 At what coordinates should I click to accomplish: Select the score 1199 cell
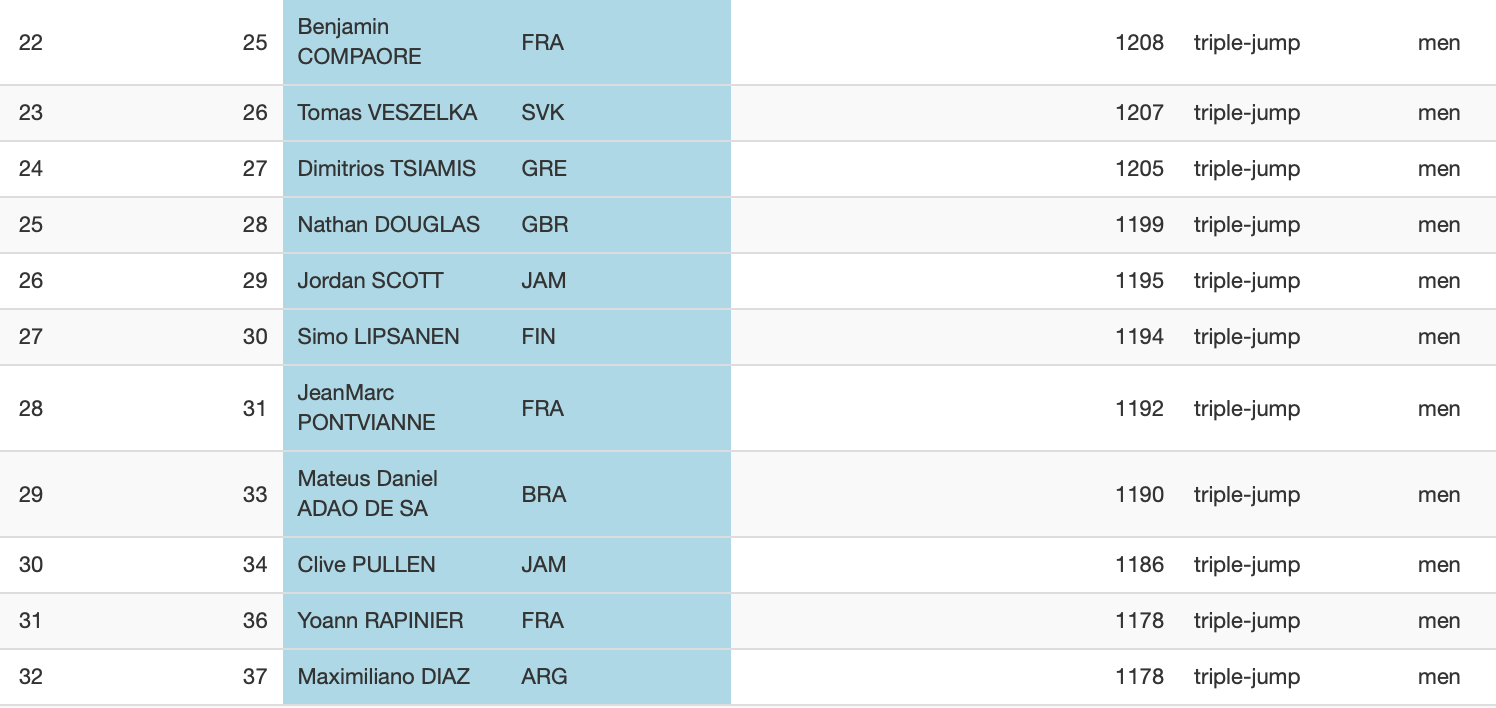tap(1139, 225)
